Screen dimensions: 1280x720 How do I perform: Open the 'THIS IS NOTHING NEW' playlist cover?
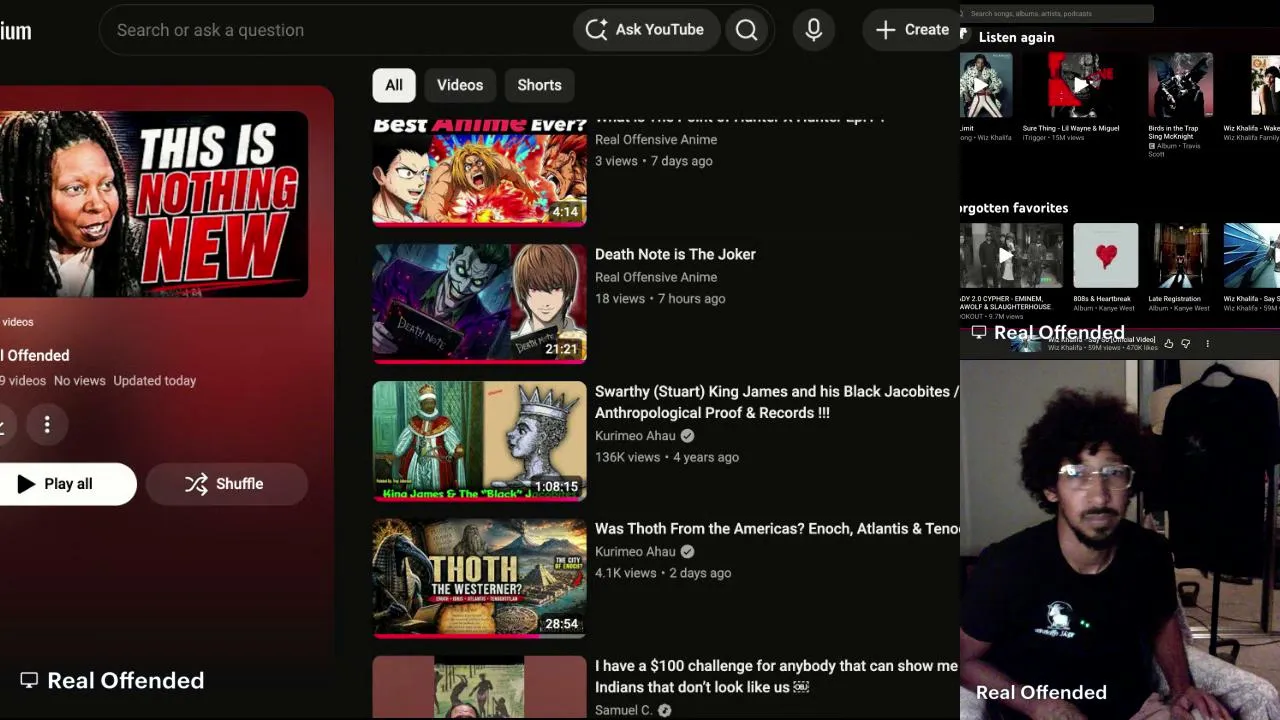pyautogui.click(x=154, y=204)
